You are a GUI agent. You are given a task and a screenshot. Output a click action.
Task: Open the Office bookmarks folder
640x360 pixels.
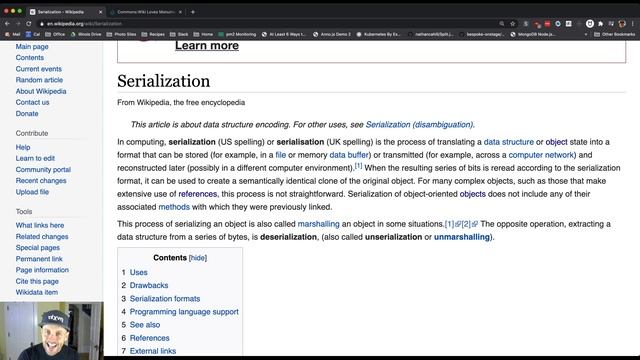coord(55,34)
